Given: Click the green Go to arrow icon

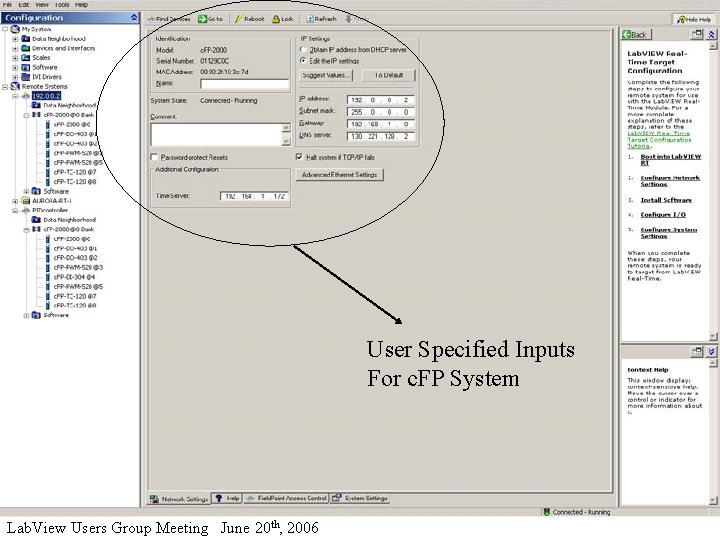Looking at the screenshot, I should (x=202, y=19).
